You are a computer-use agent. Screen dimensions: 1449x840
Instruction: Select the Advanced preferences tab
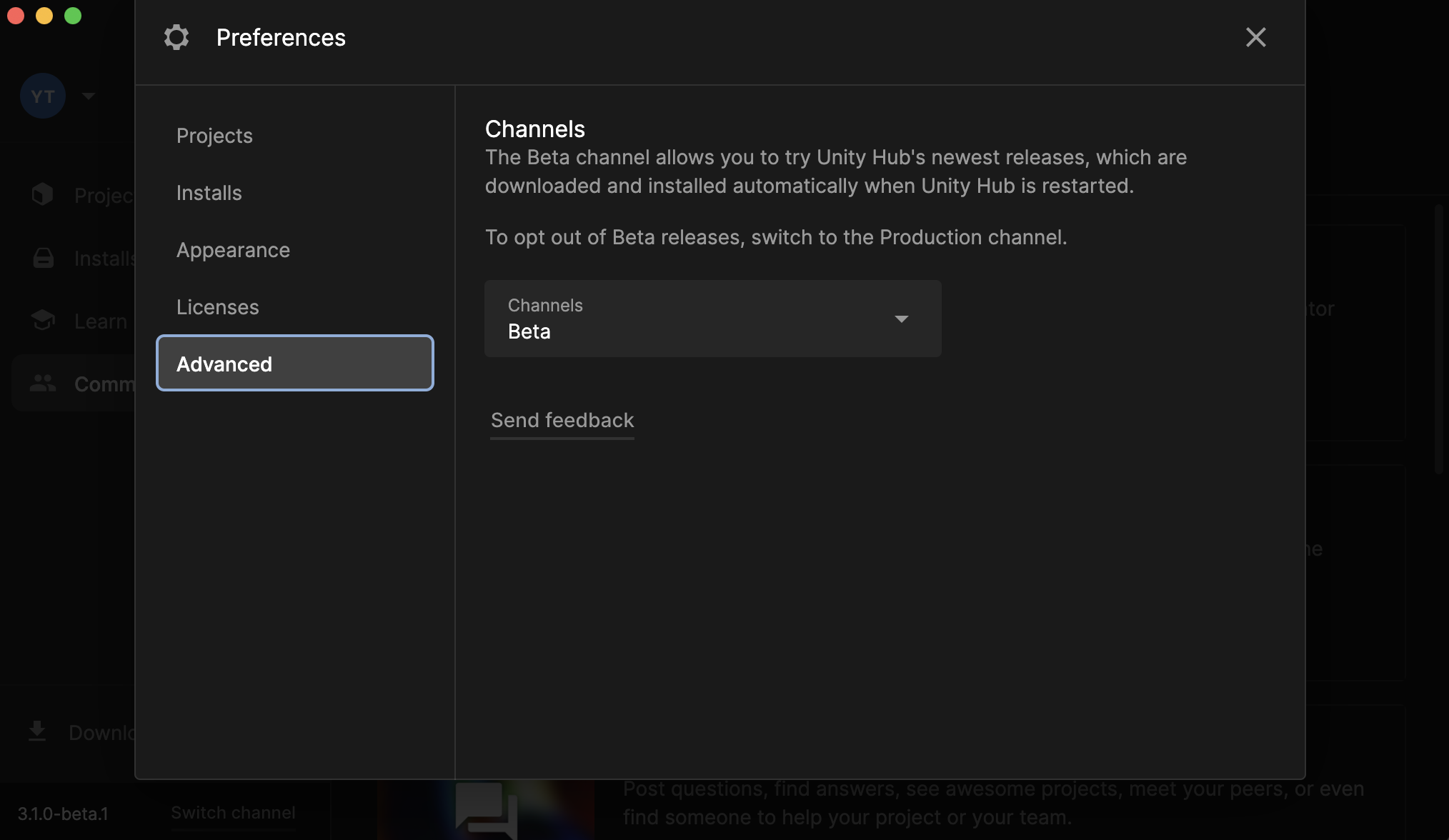point(294,364)
